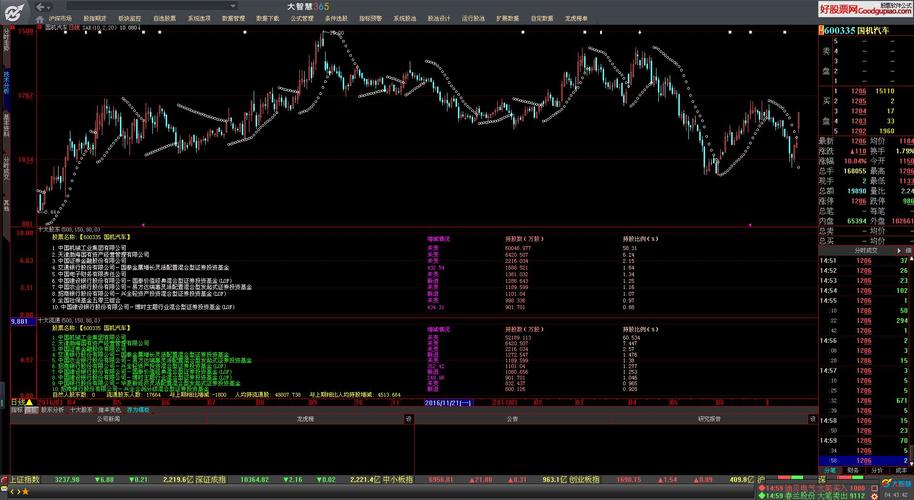Screen dimensions: 914x500
Task: Switch to the 成本 tab in right panel
Action: click(901, 470)
